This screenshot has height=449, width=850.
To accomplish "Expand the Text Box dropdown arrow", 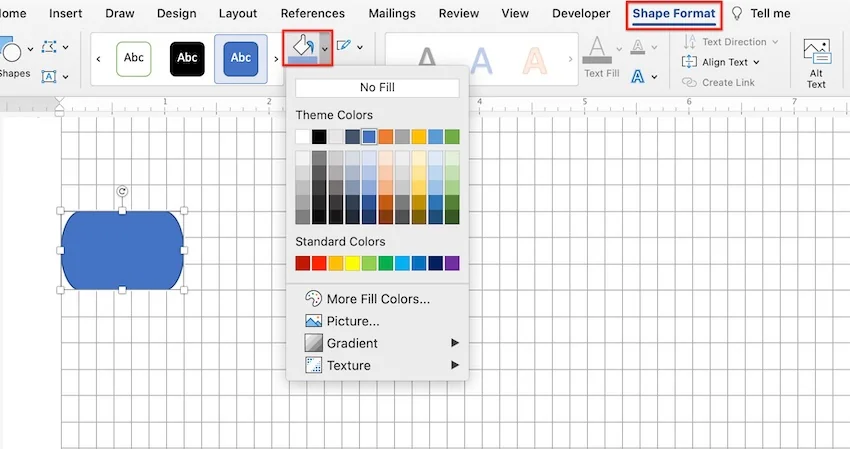I will coord(66,77).
